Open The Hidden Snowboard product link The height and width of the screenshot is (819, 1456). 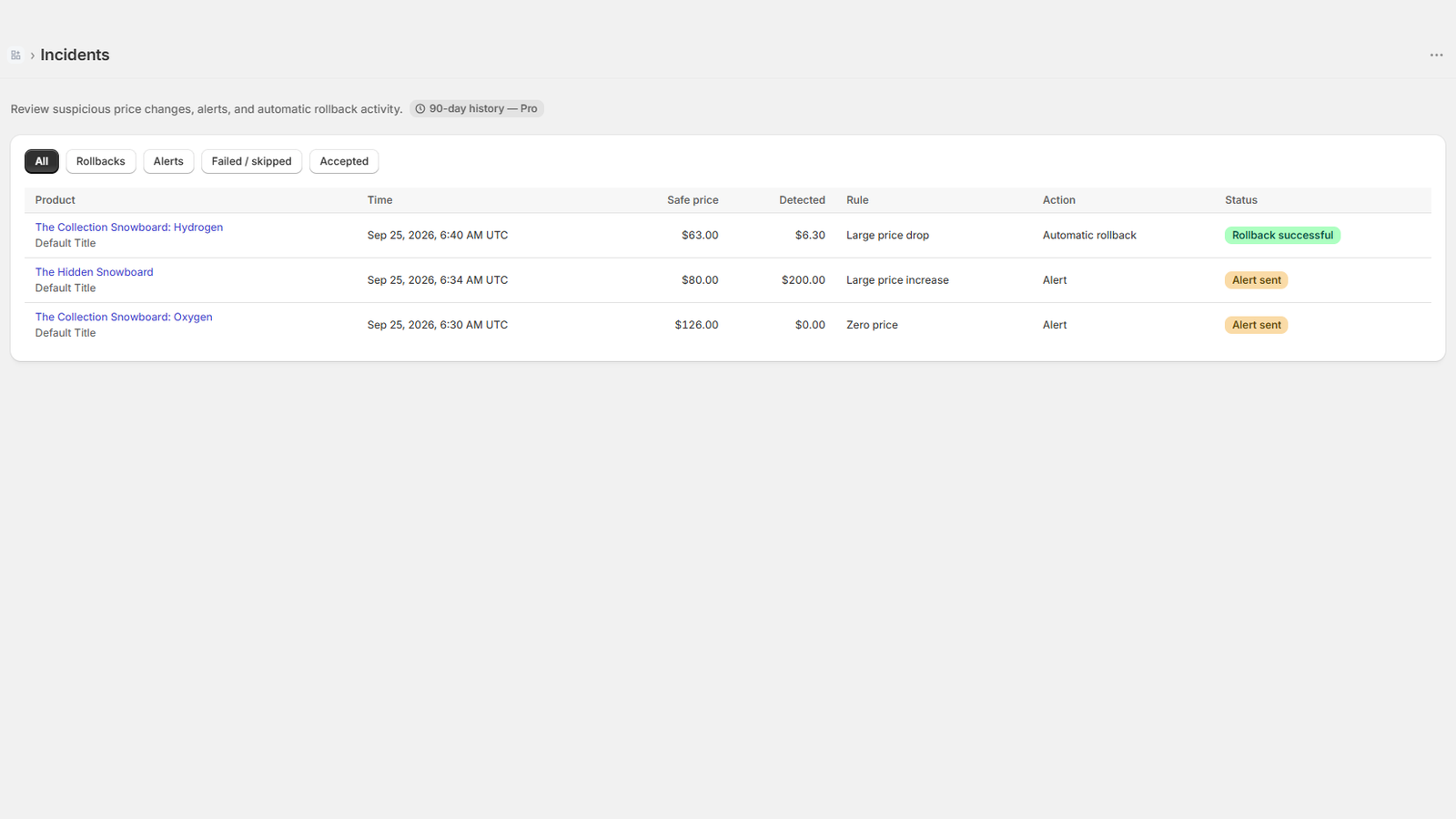pyautogui.click(x=95, y=272)
